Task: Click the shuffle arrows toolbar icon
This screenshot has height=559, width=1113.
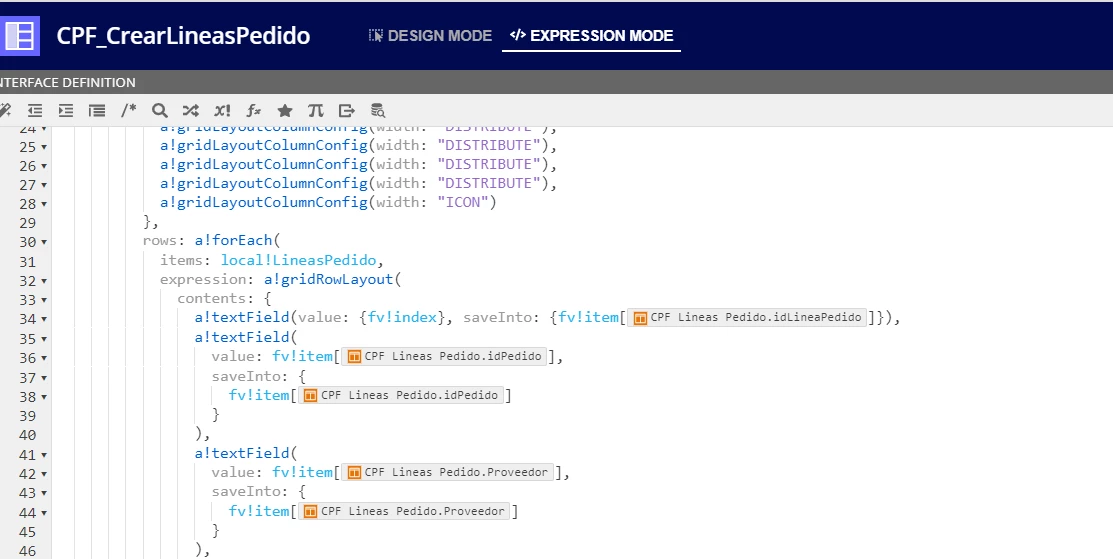Action: (190, 111)
